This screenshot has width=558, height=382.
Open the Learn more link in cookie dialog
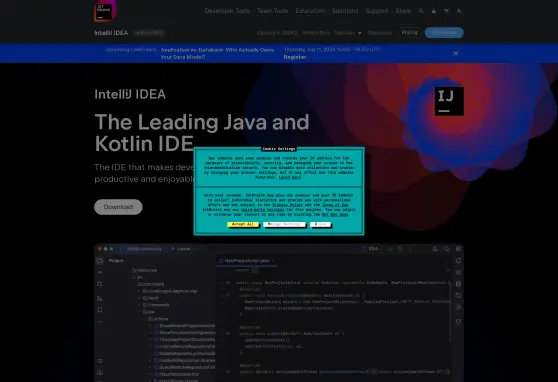coord(290,177)
